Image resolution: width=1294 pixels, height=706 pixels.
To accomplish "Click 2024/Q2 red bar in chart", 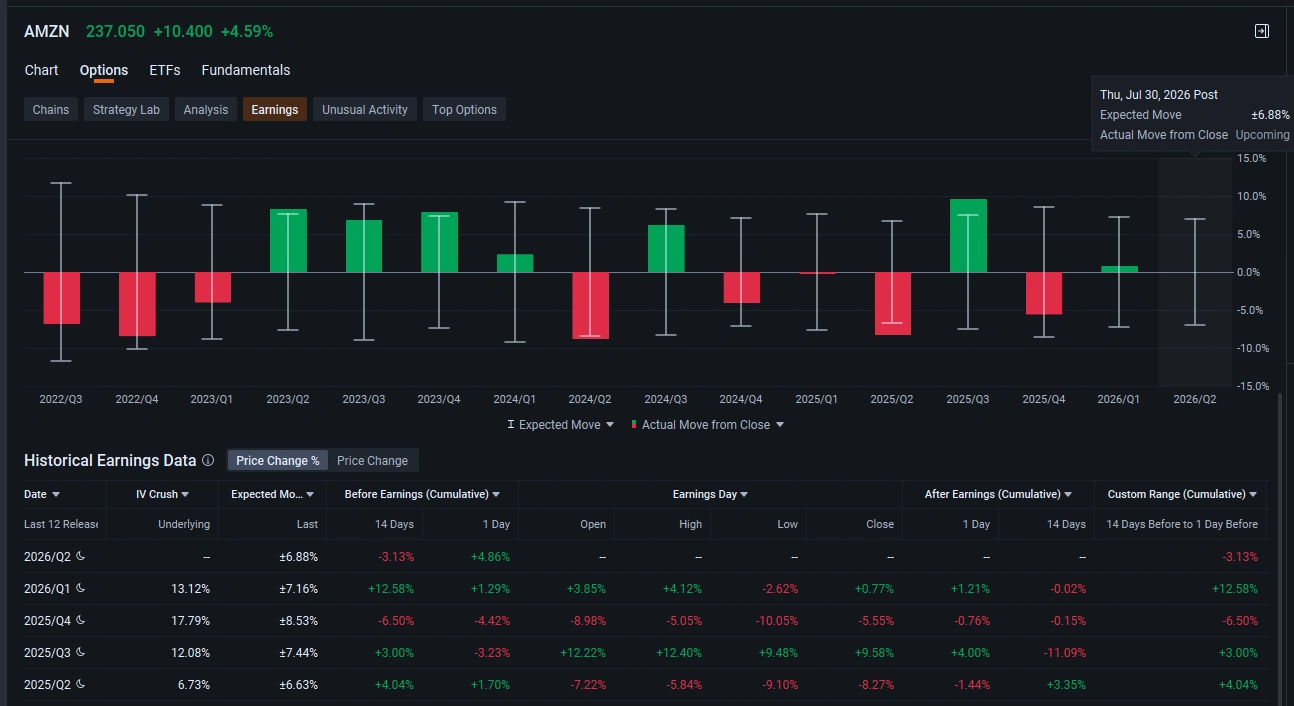I will (x=590, y=305).
